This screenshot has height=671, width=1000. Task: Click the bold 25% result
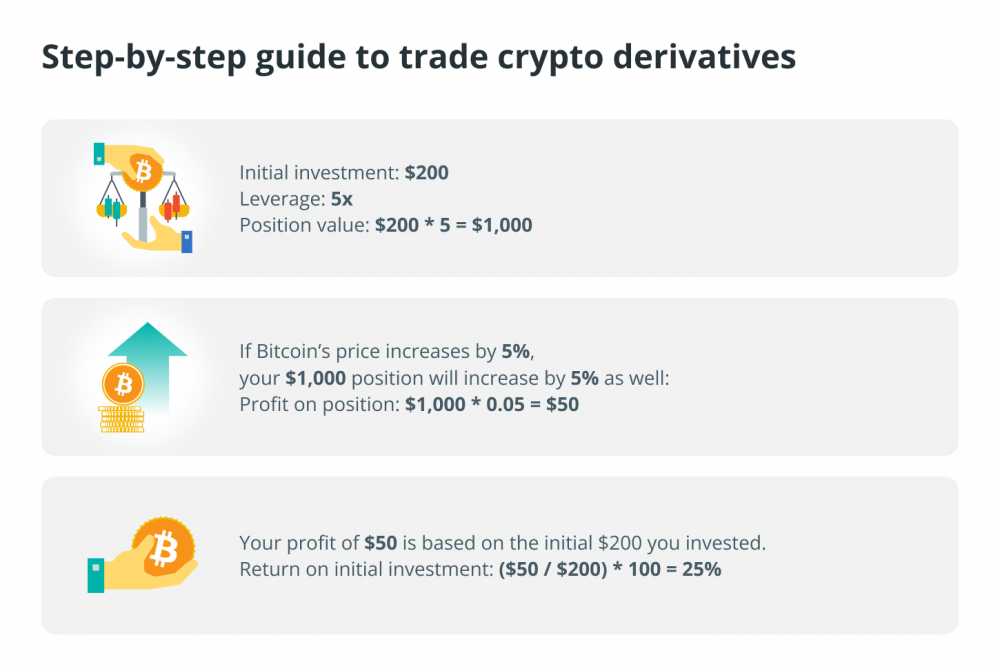click(702, 569)
